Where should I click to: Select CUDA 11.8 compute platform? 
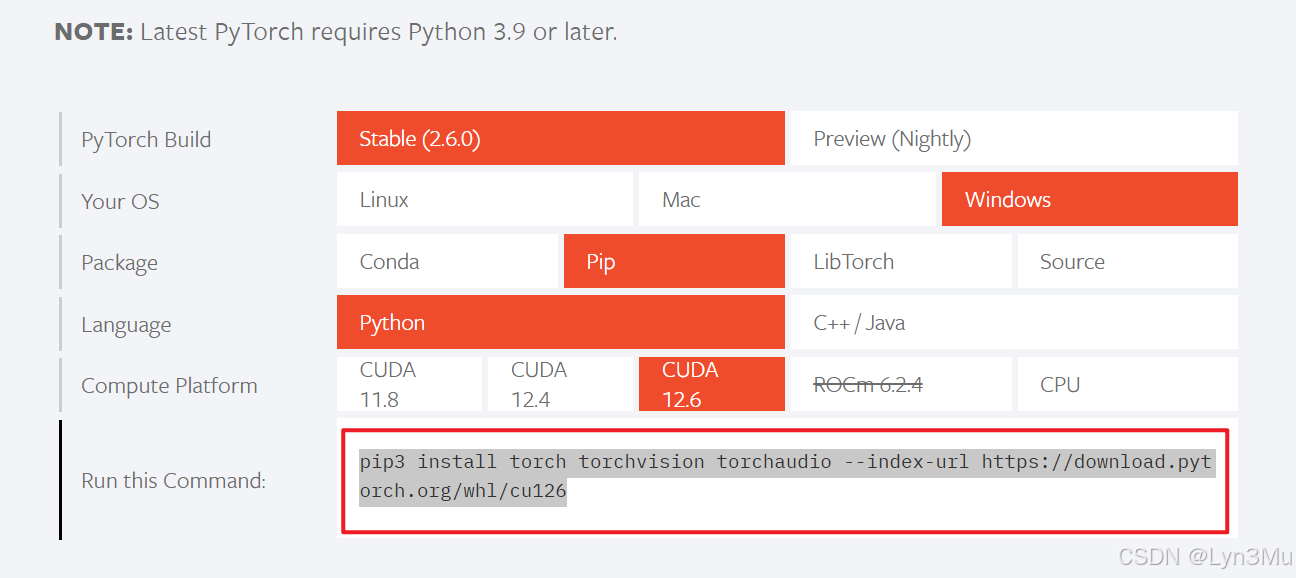click(409, 383)
